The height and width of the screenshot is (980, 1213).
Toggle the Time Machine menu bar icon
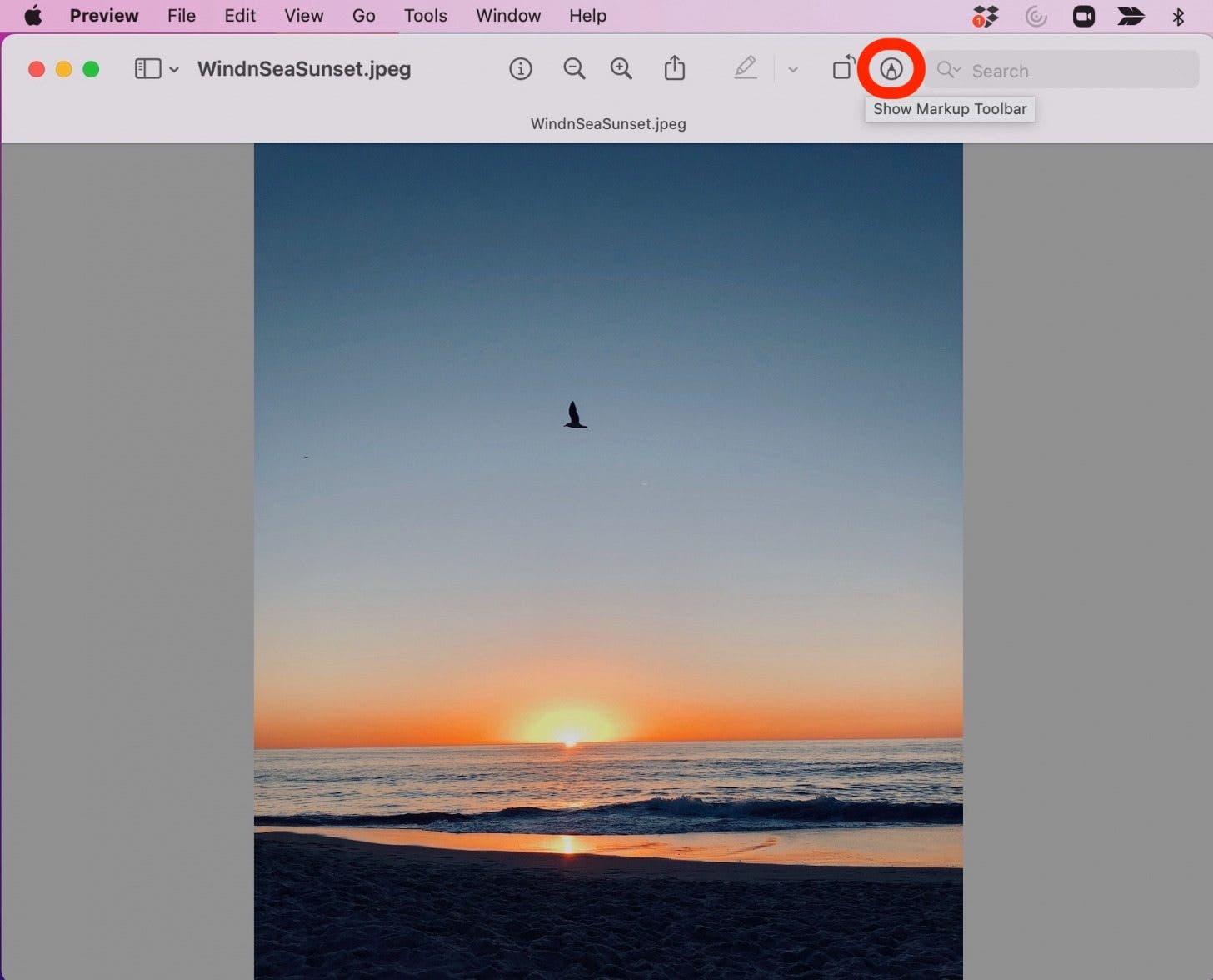[x=1036, y=15]
